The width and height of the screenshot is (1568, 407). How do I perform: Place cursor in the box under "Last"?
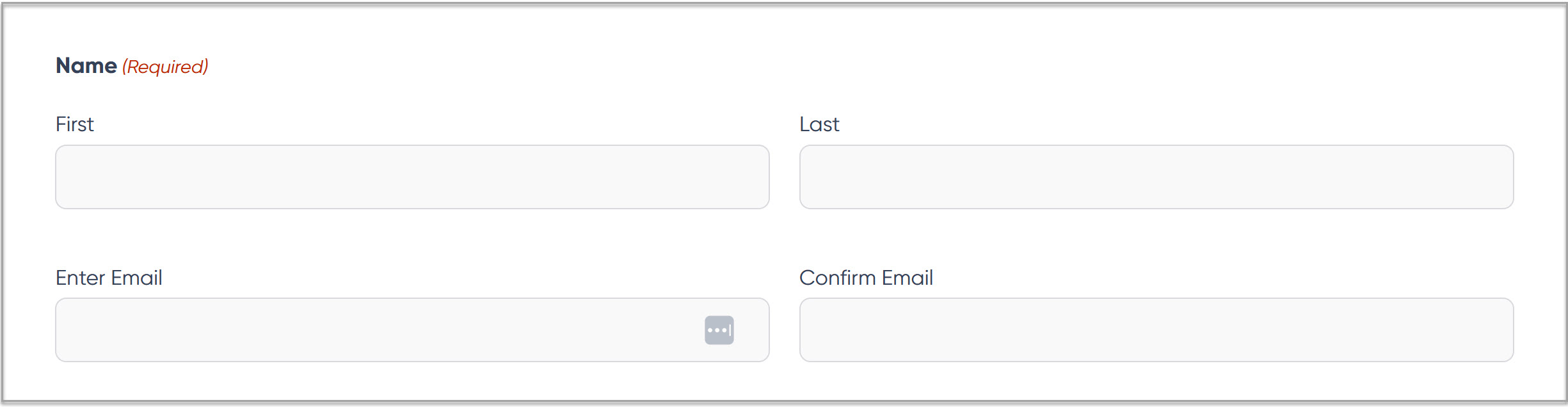[x=1156, y=177]
